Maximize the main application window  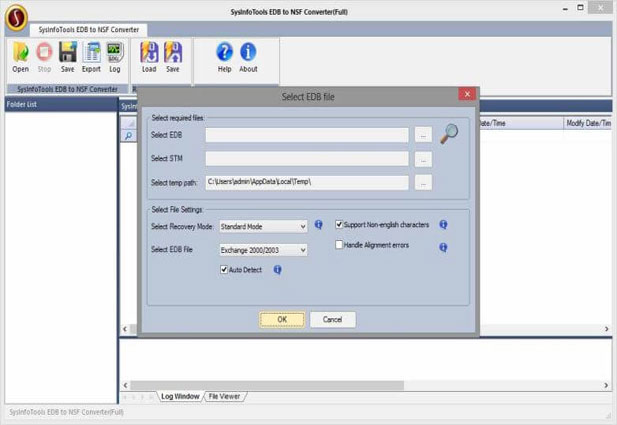pyautogui.click(x=580, y=7)
